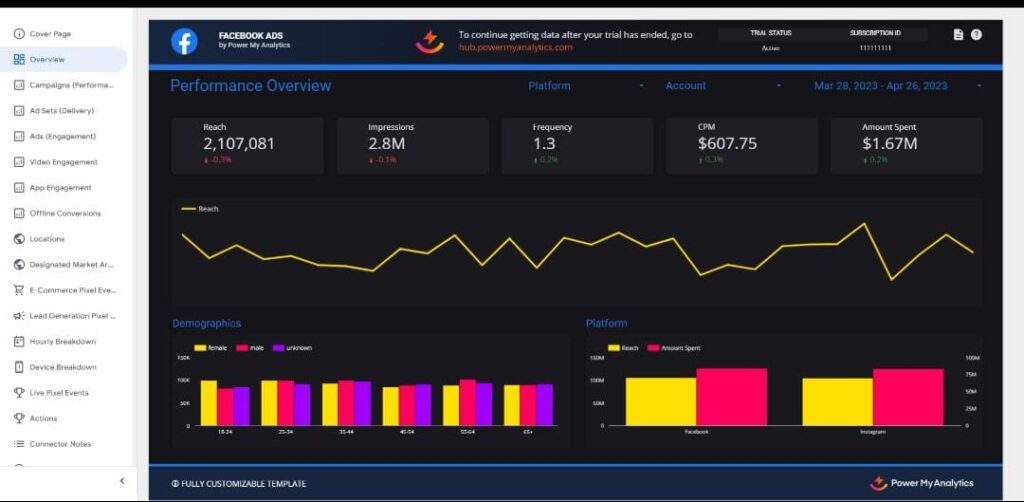Click the Trial Status Active value
The height and width of the screenshot is (502, 1024).
tap(771, 48)
